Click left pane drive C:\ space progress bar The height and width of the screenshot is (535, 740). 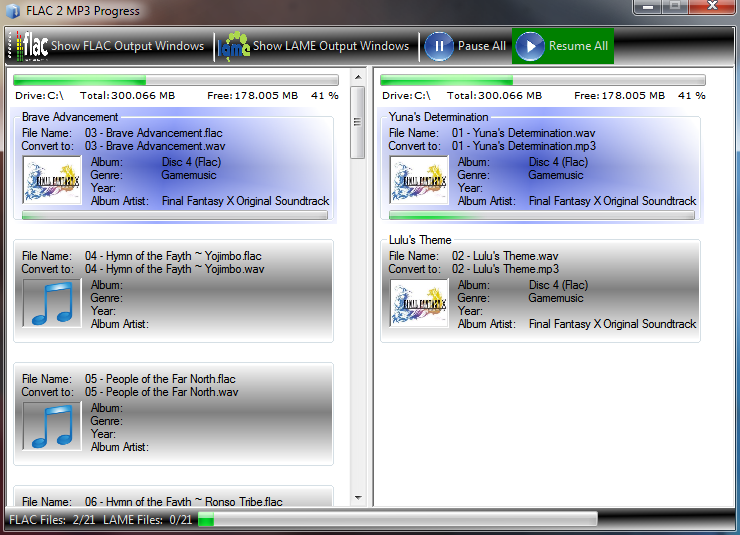[x=176, y=80]
